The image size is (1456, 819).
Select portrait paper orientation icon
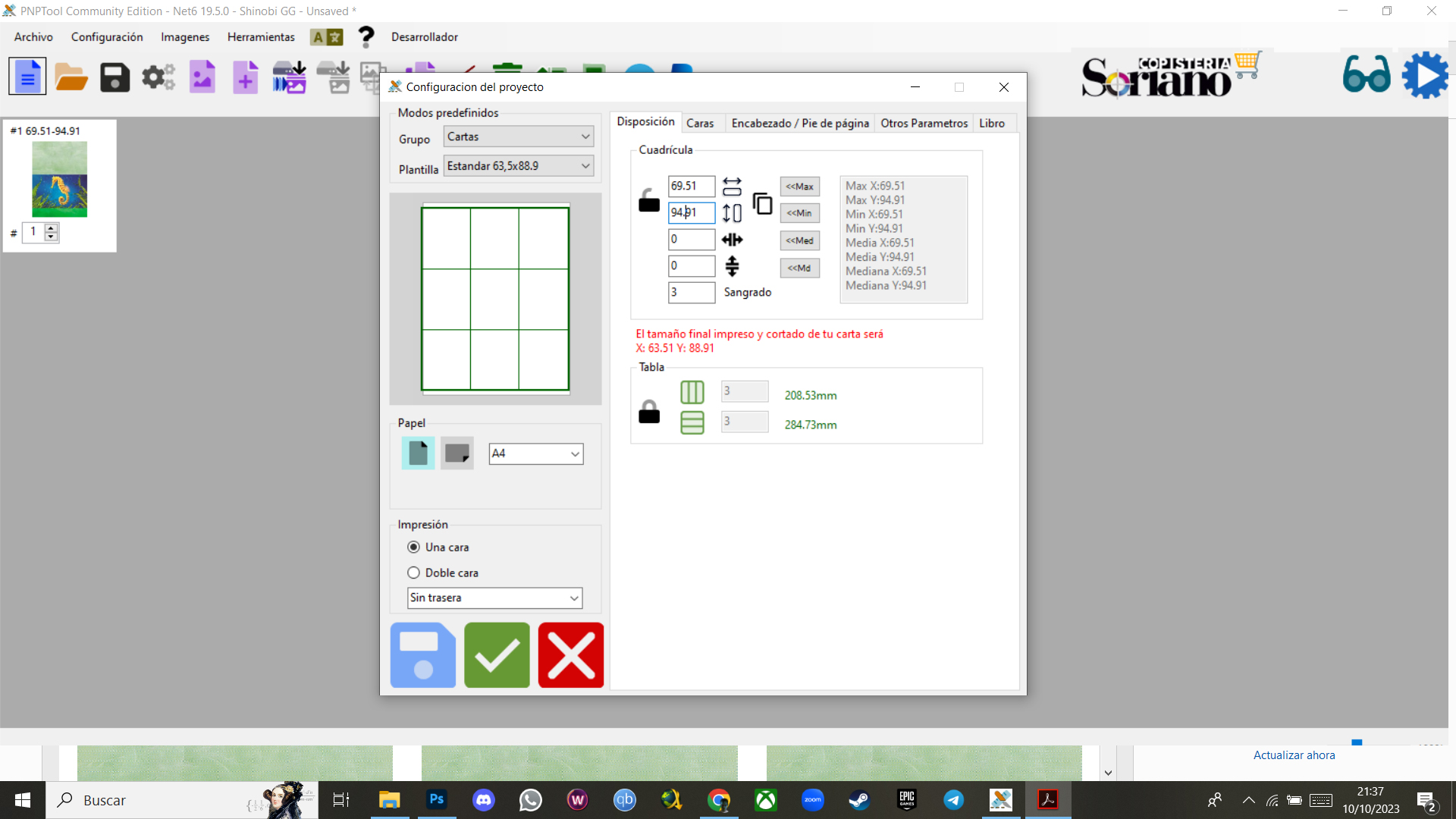click(x=418, y=453)
